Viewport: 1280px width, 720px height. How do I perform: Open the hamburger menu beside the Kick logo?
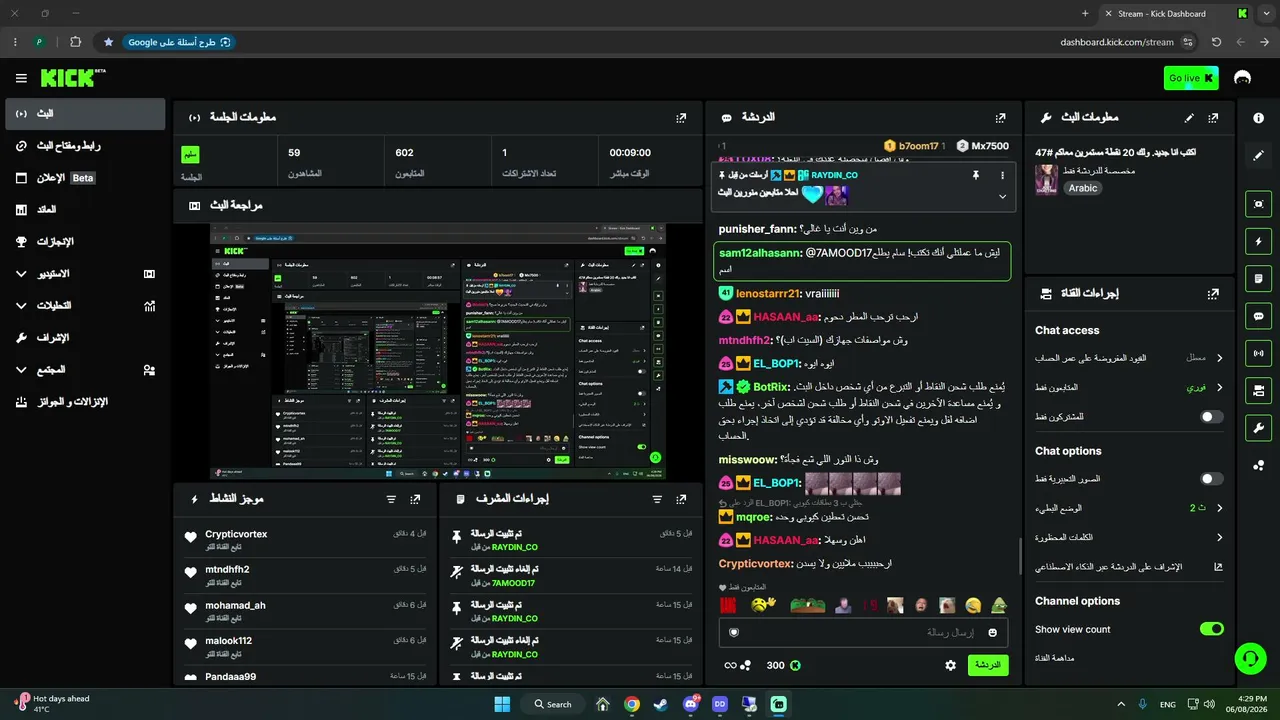[x=21, y=78]
